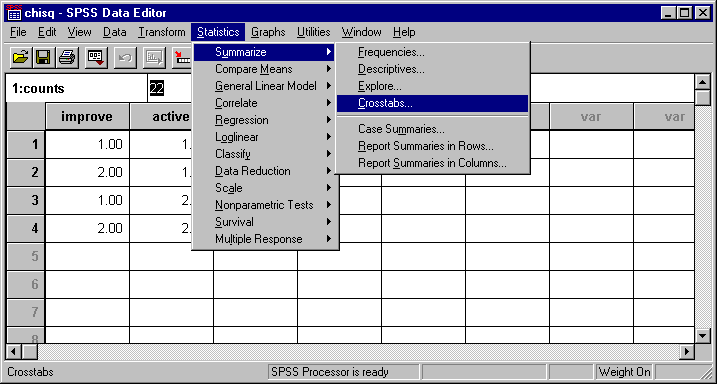This screenshot has height=384, width=717.
Task: Expand the Correlate submenu
Action: [x=264, y=103]
